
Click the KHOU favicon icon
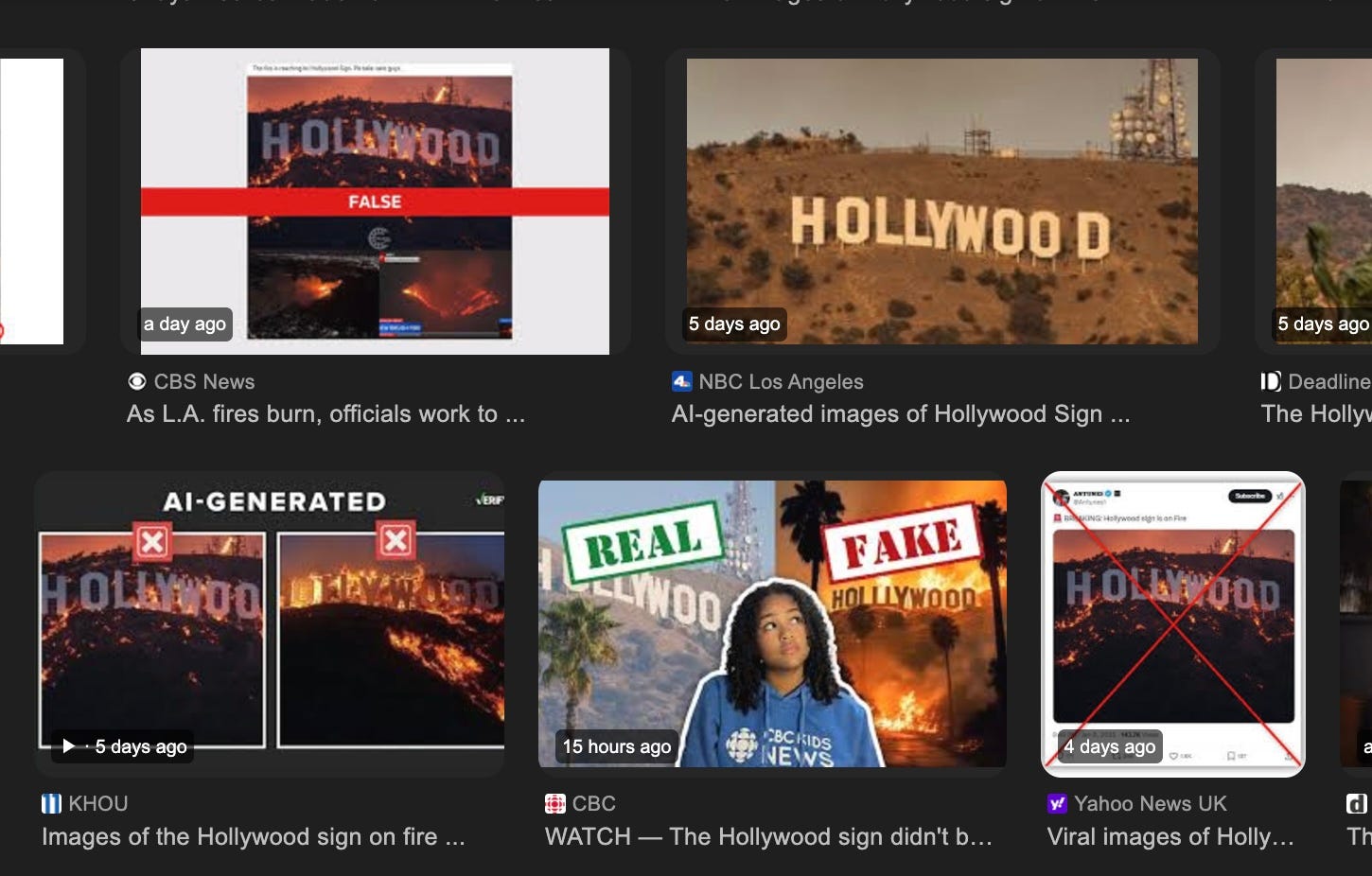coord(51,804)
